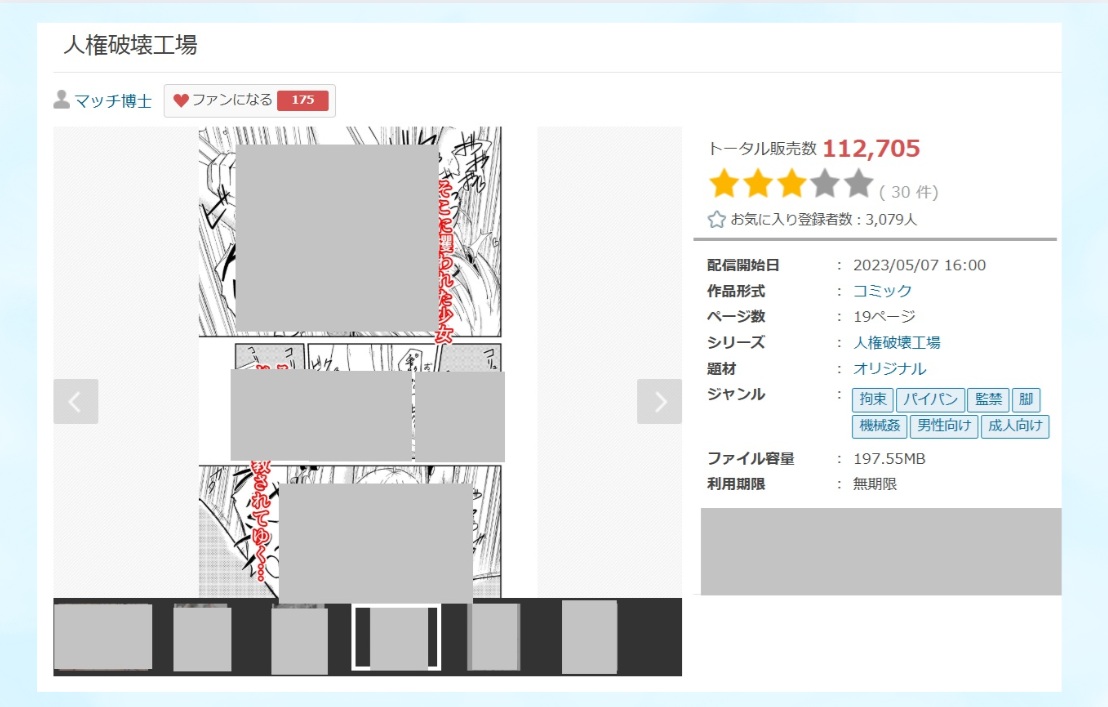Open the オリジナル subject link
This screenshot has height=707, width=1108.
[889, 369]
